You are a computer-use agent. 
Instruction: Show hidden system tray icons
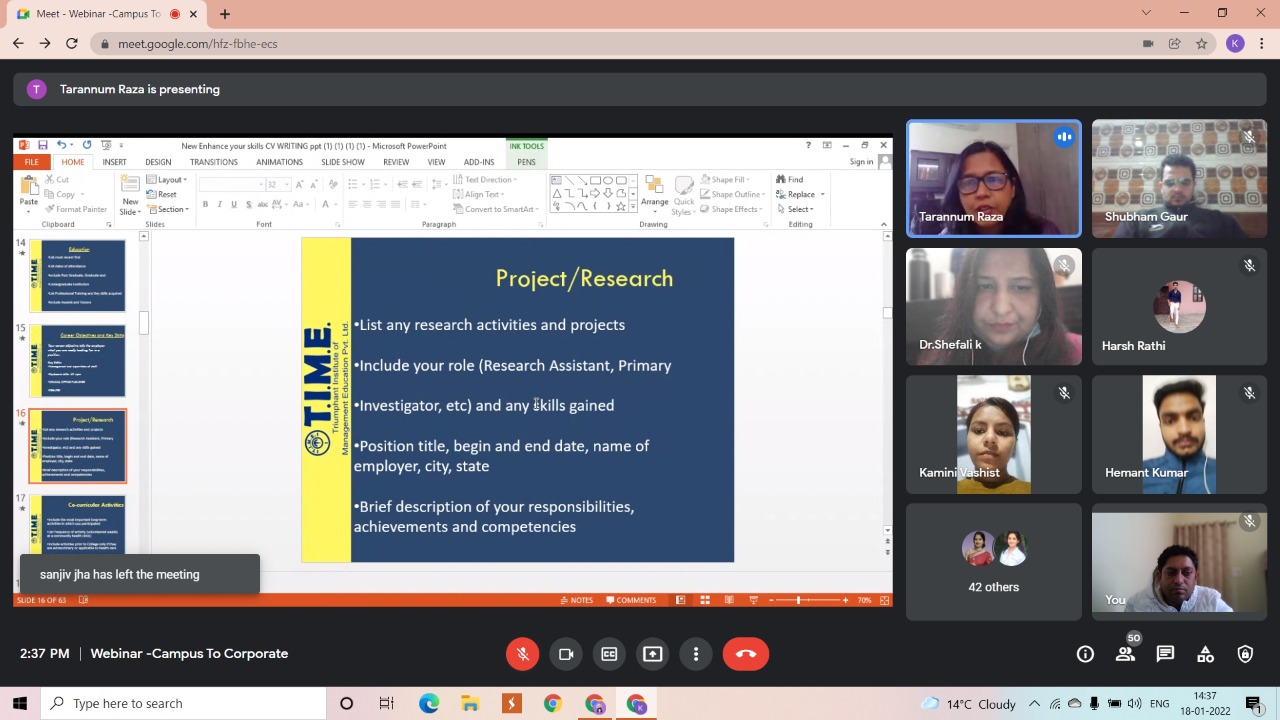1034,703
